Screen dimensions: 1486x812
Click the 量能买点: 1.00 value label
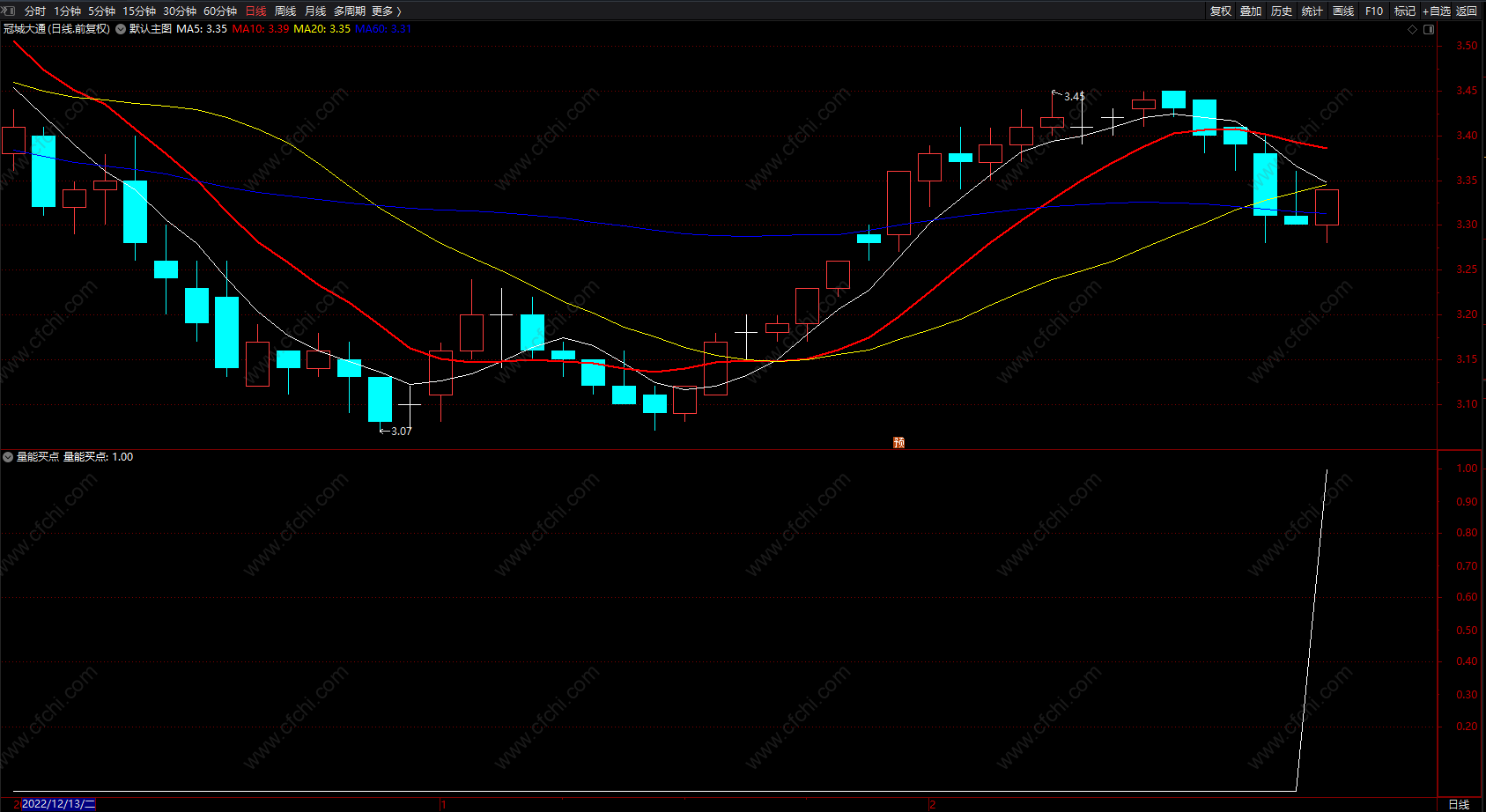[x=98, y=457]
